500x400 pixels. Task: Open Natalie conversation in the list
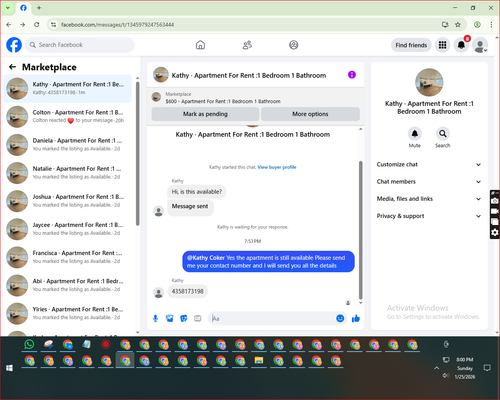pos(68,173)
